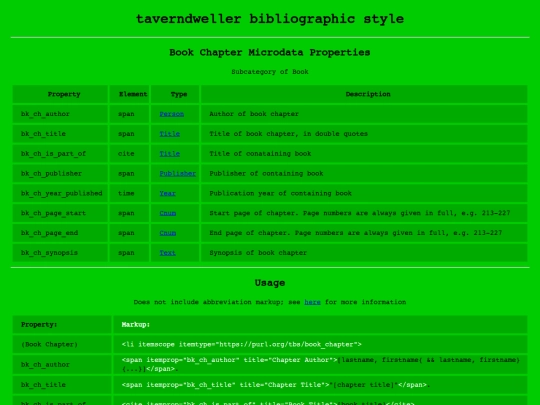Click the 'Subcategory of Book' text
The height and width of the screenshot is (405, 540).
click(x=270, y=72)
